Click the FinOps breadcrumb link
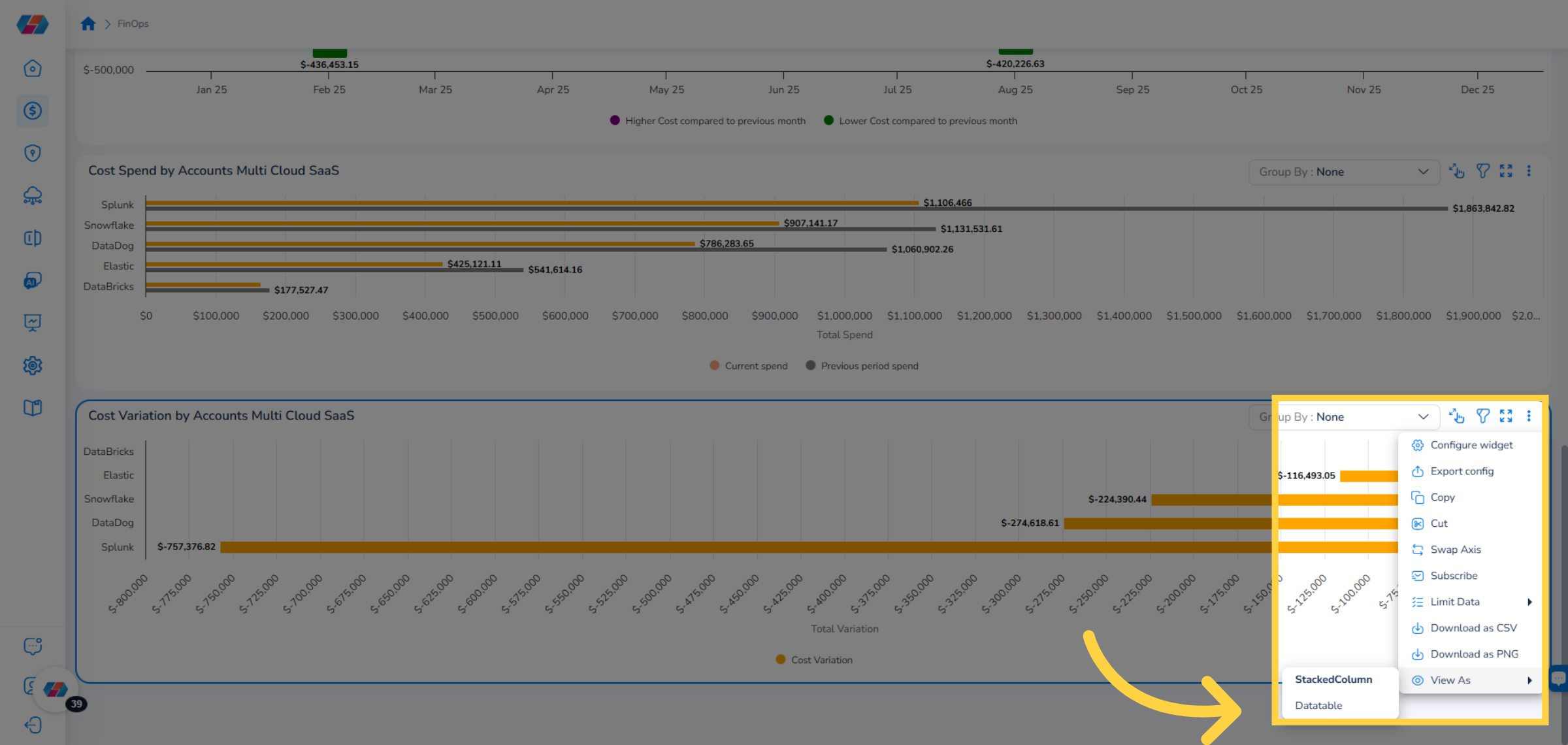 [133, 24]
